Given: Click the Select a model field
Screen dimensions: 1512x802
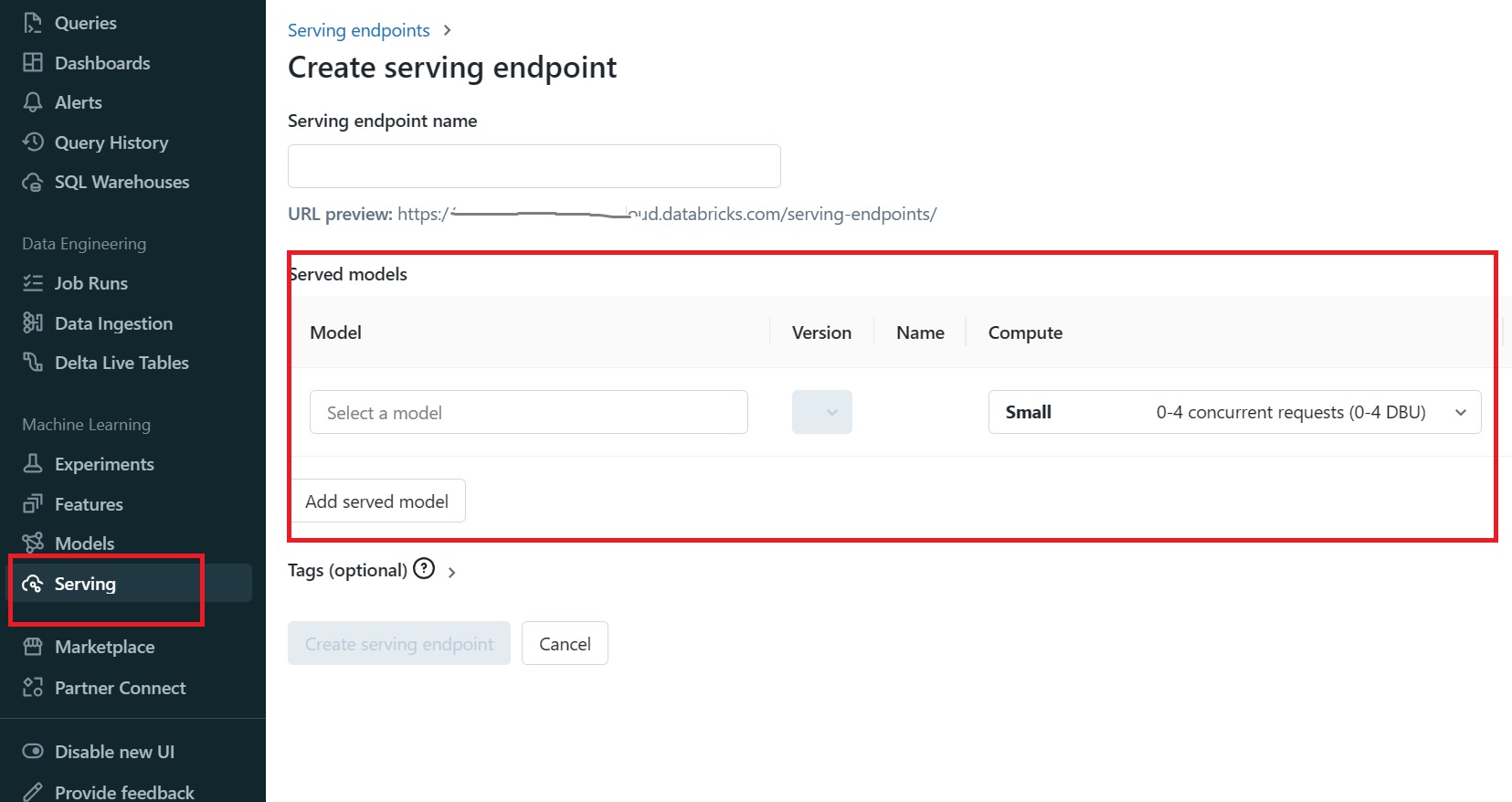Looking at the screenshot, I should click(528, 412).
